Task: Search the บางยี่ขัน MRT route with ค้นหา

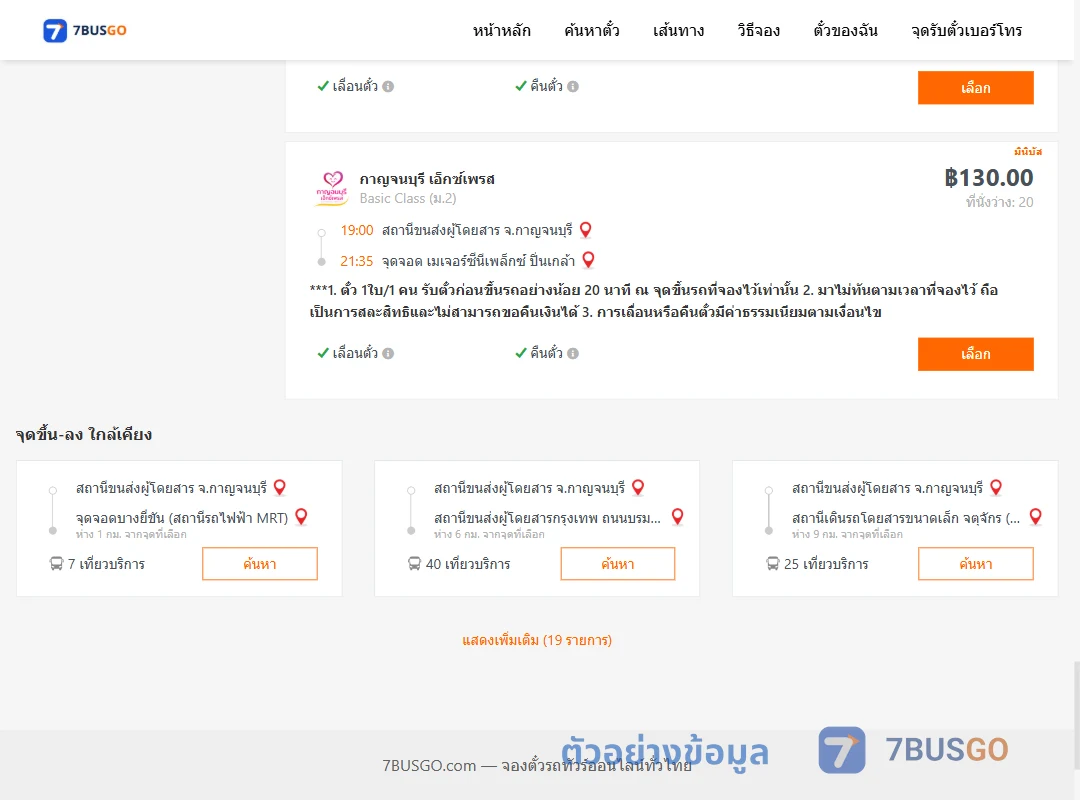Action: click(x=260, y=564)
